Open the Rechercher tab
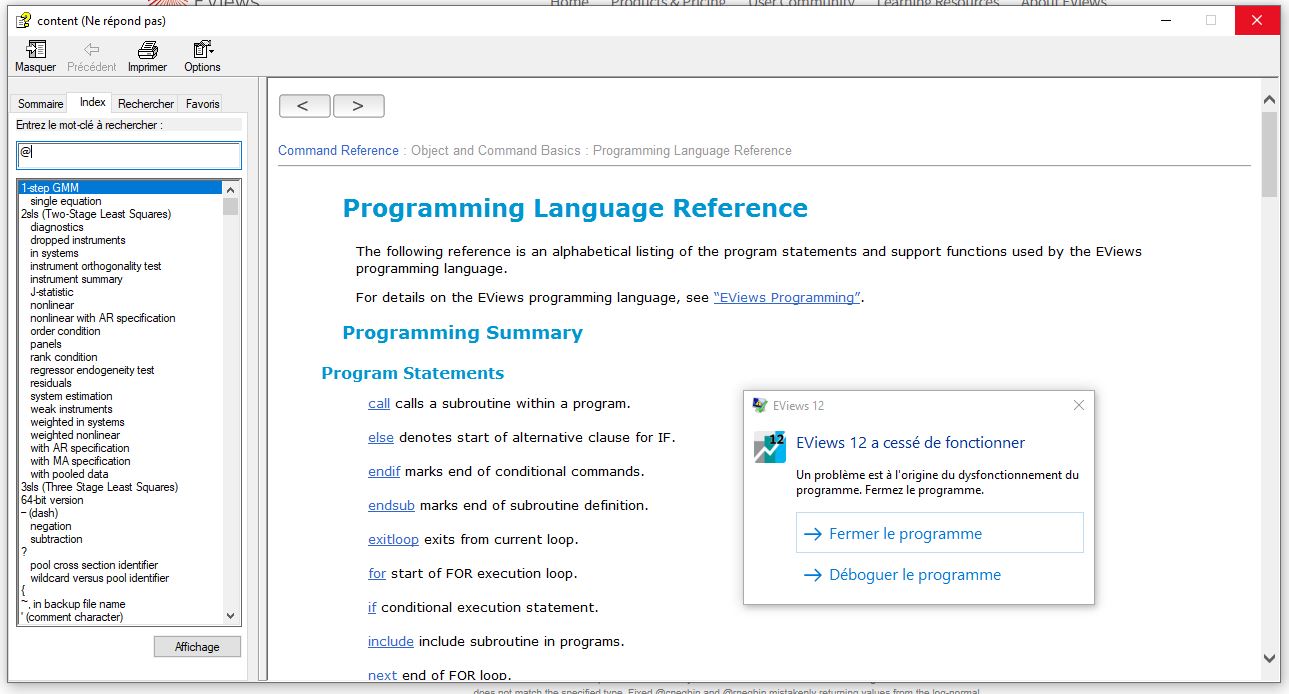This screenshot has width=1289, height=694. tap(146, 104)
